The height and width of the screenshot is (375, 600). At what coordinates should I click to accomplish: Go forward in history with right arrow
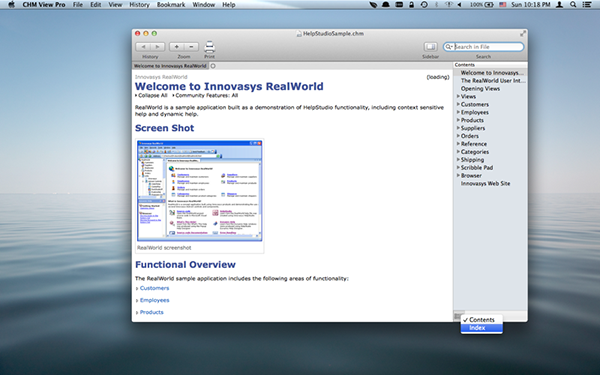(157, 47)
